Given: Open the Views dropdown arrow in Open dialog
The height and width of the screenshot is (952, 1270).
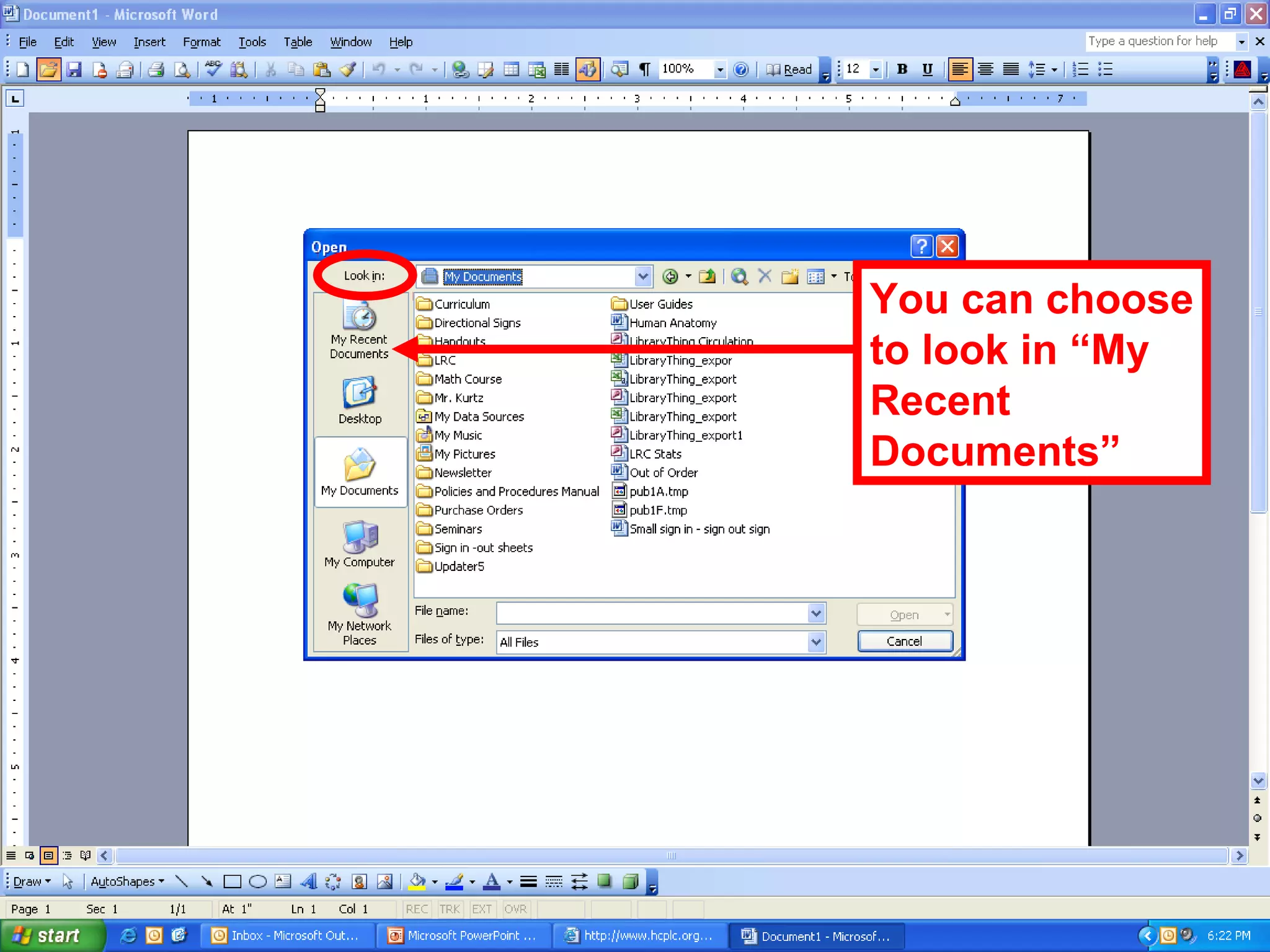Looking at the screenshot, I should click(833, 276).
